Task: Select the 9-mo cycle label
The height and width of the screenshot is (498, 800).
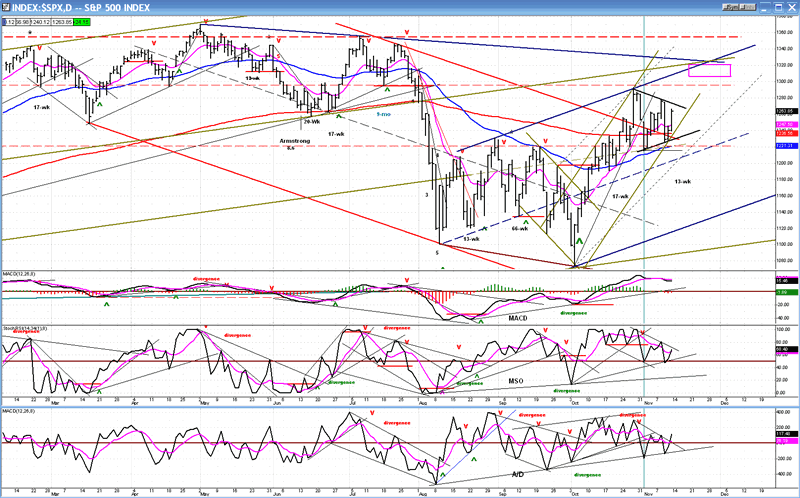Action: click(385, 114)
